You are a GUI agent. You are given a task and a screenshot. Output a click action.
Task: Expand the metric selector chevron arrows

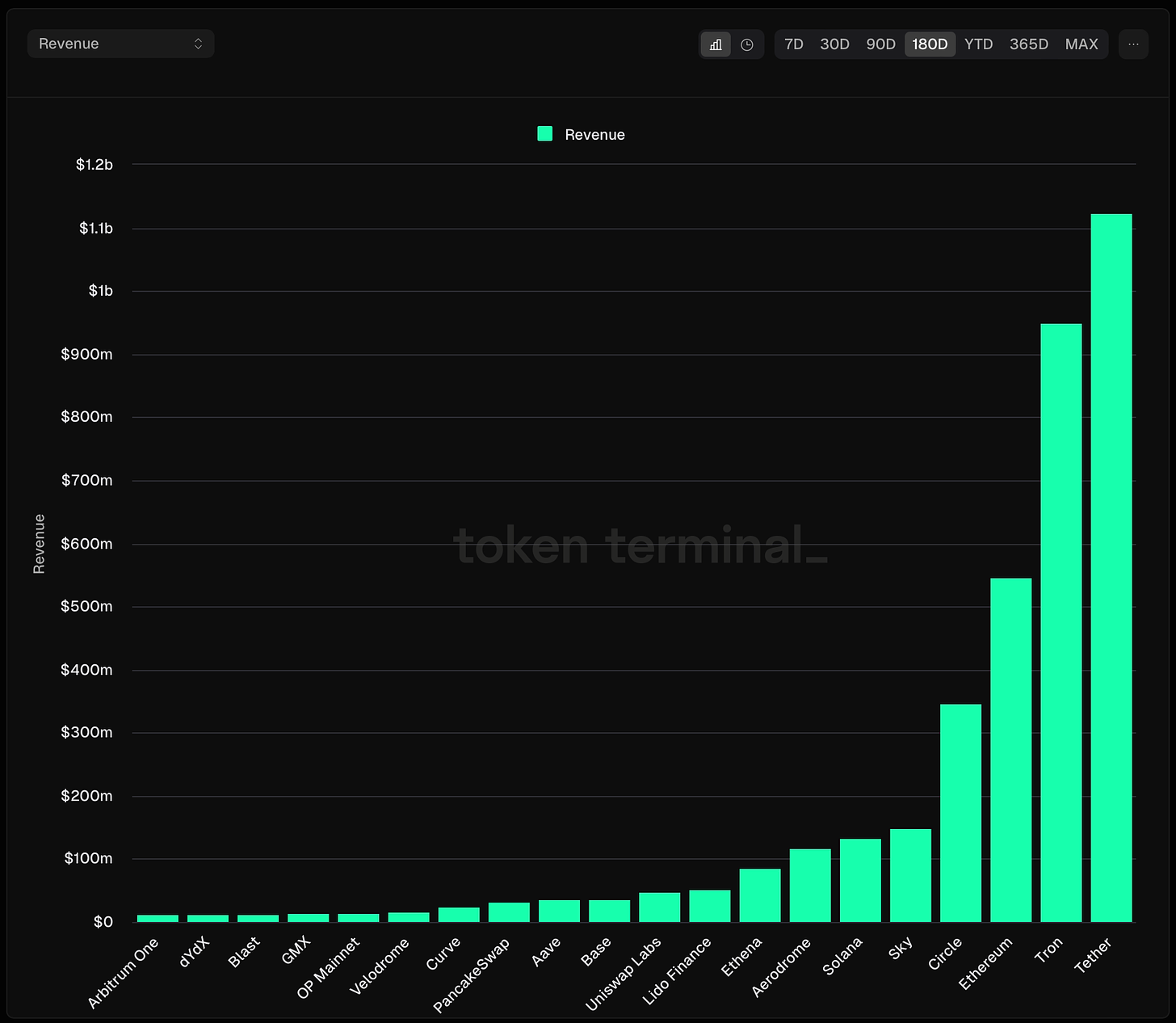tap(199, 44)
